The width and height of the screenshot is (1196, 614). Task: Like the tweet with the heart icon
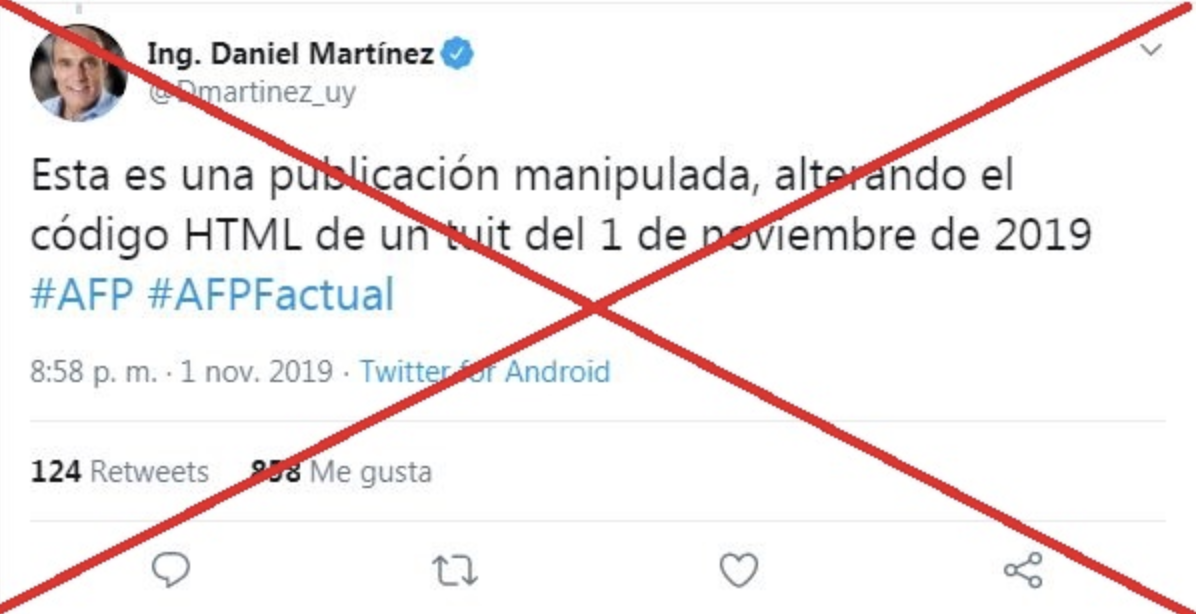(738, 571)
